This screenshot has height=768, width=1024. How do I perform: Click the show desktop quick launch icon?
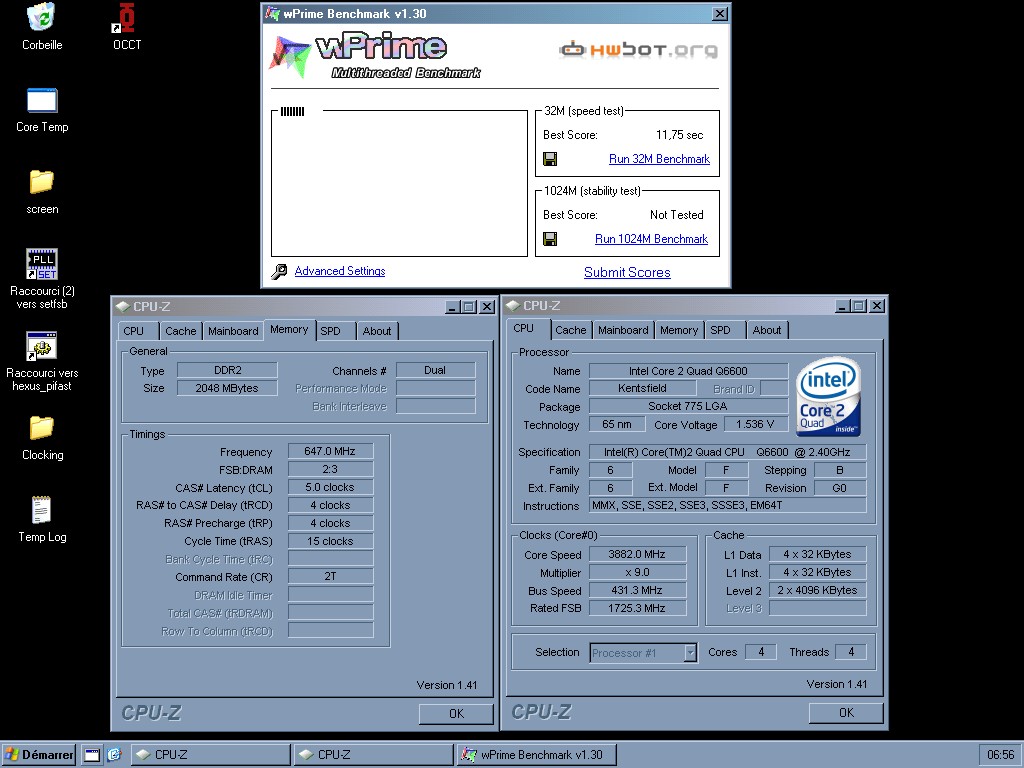click(x=92, y=755)
